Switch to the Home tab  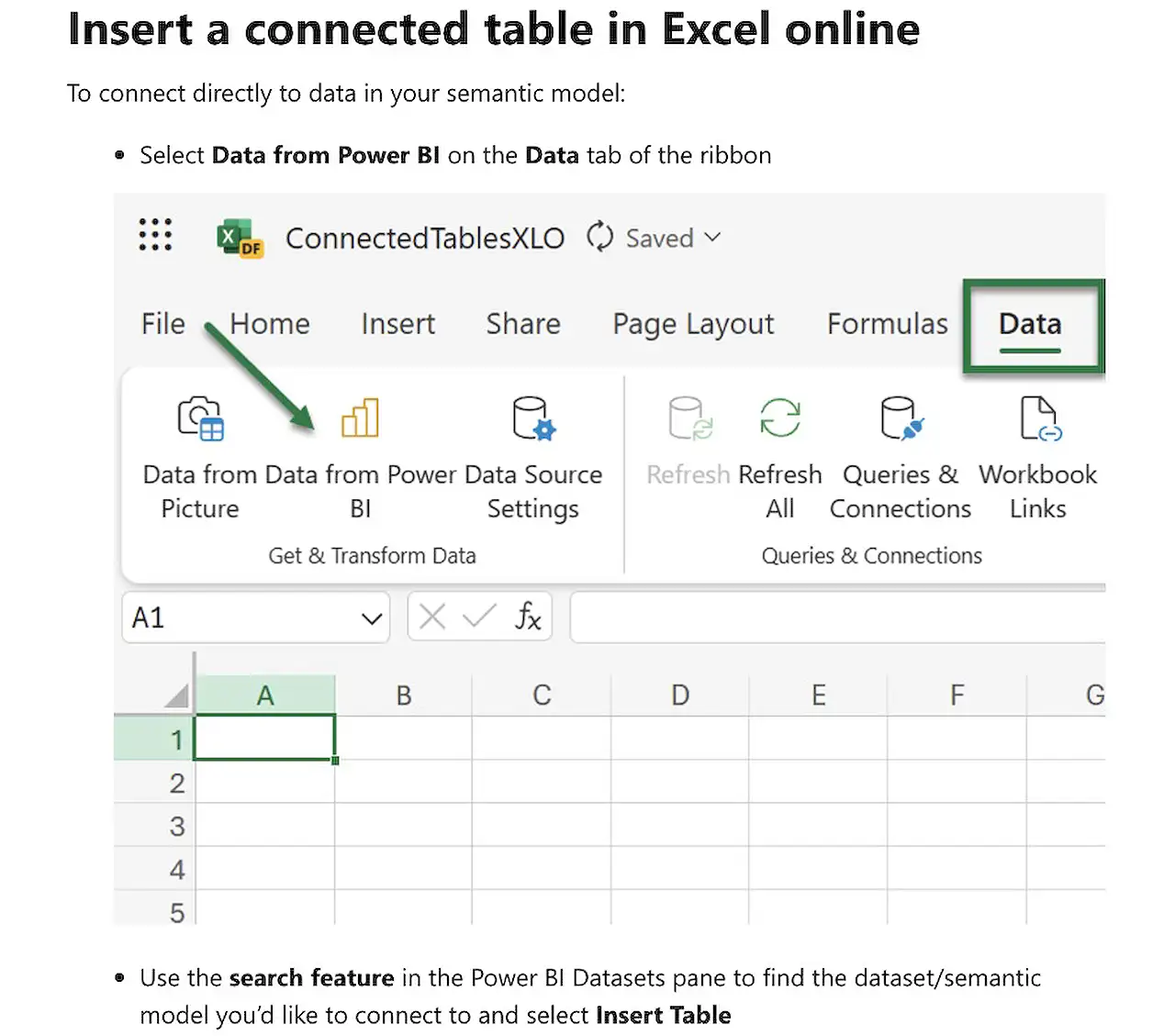tap(270, 324)
